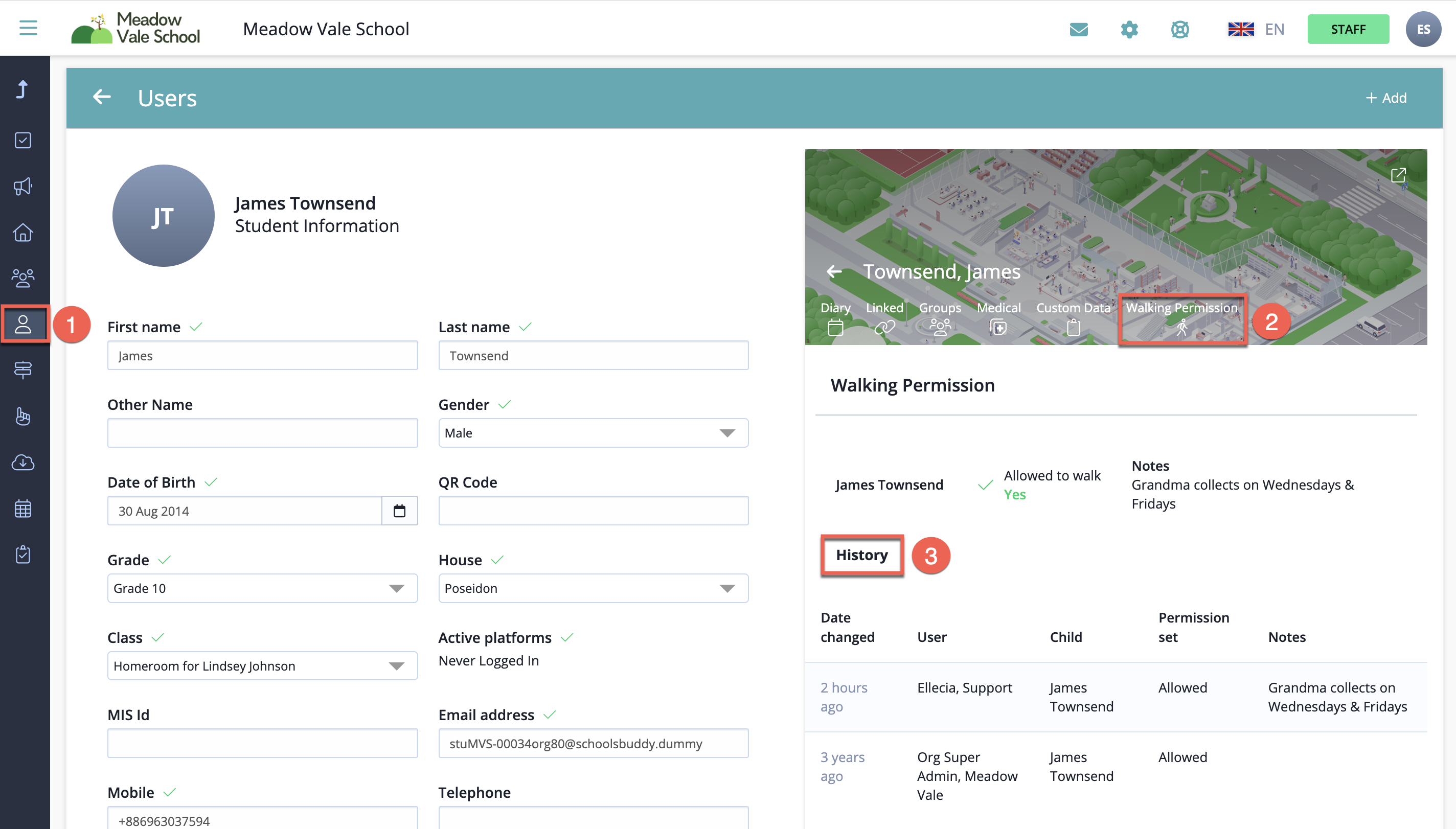This screenshot has width=1456, height=829.
Task: Click the '2 hours ago' date link
Action: point(844,697)
